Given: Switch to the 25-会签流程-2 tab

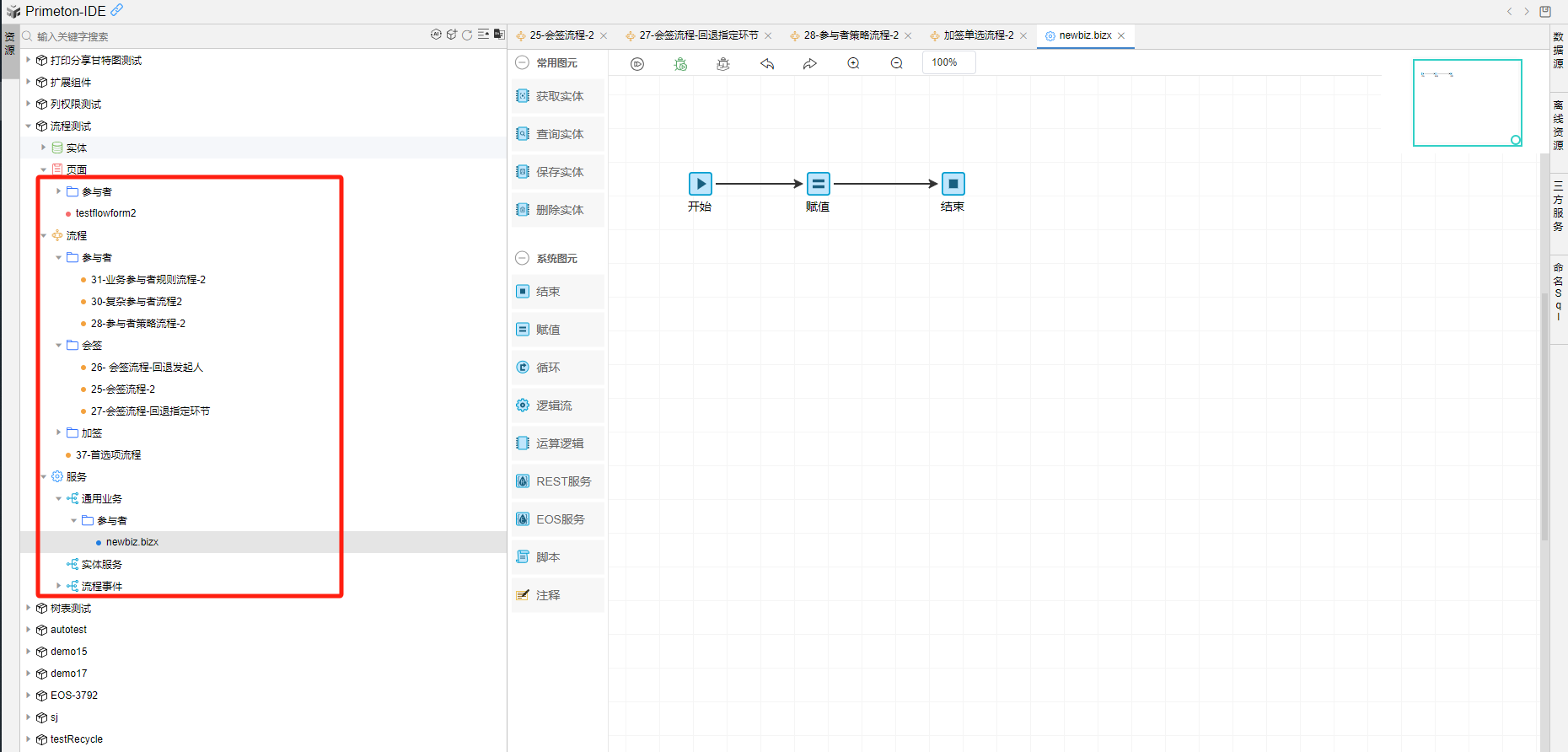Looking at the screenshot, I should tap(561, 35).
